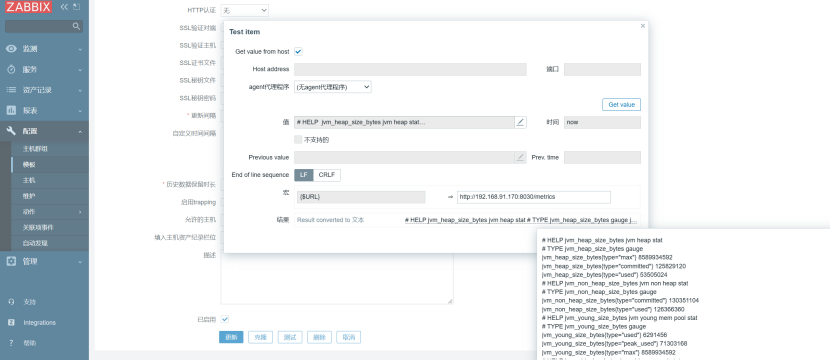Expand the 监测 menu chevron
831x360 pixels.
(80, 49)
